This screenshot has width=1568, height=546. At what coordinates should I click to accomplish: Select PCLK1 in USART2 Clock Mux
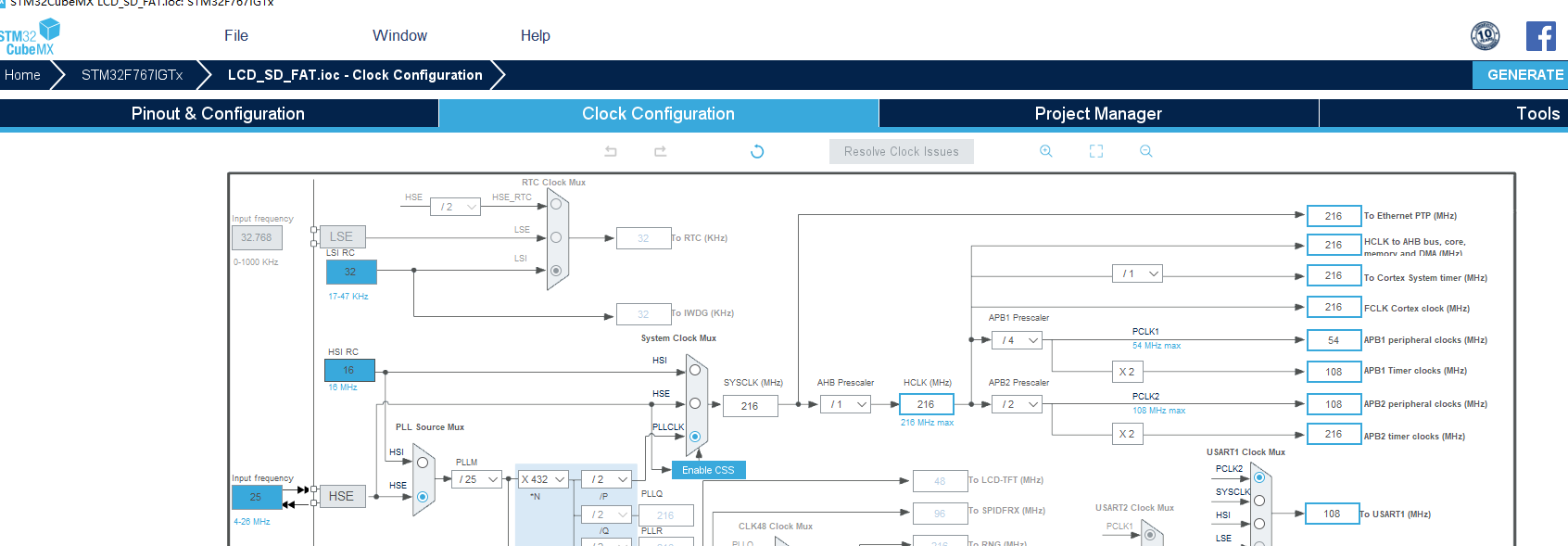1149,535
